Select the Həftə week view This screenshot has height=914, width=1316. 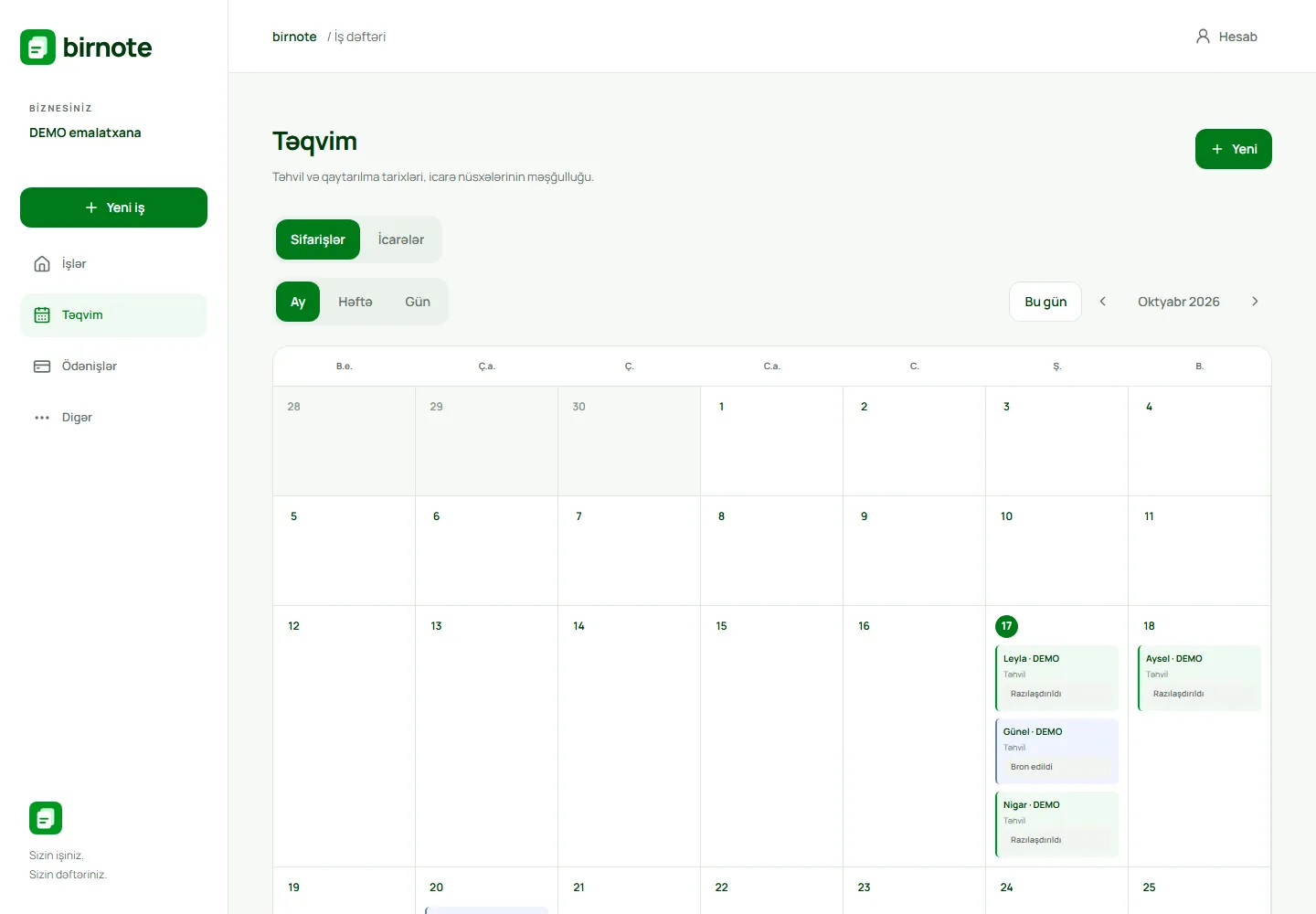coord(356,302)
